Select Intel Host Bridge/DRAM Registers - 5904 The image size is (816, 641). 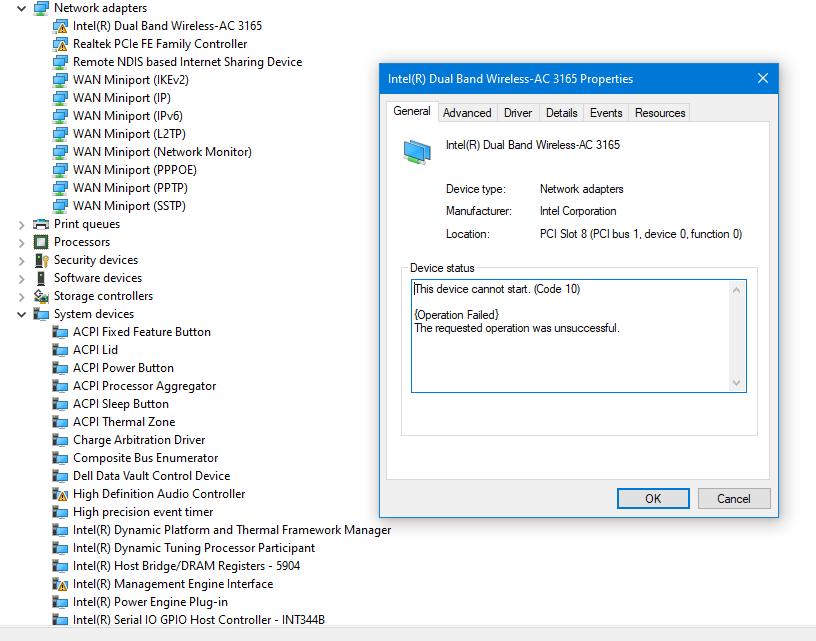pos(186,566)
